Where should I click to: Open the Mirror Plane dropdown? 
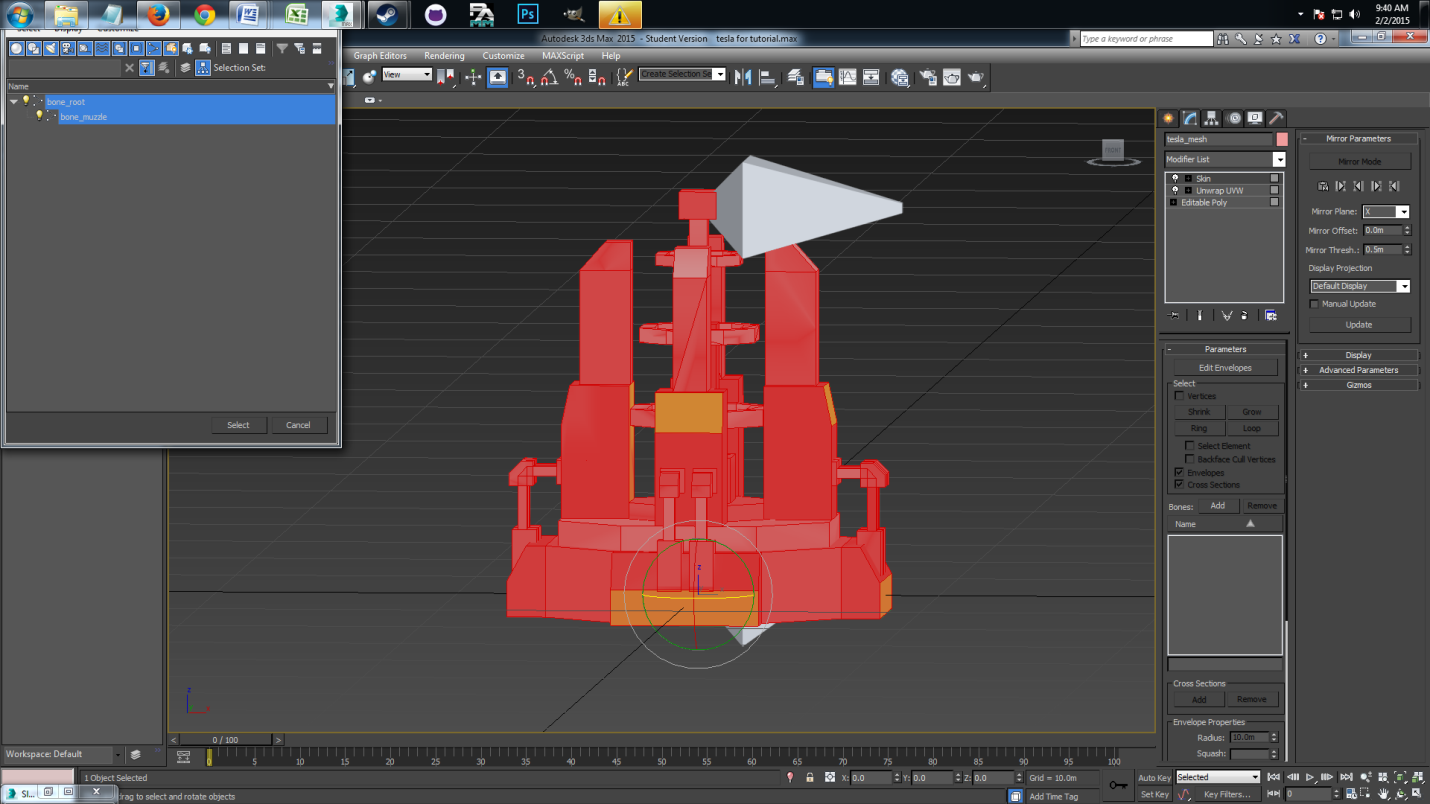(x=1403, y=212)
